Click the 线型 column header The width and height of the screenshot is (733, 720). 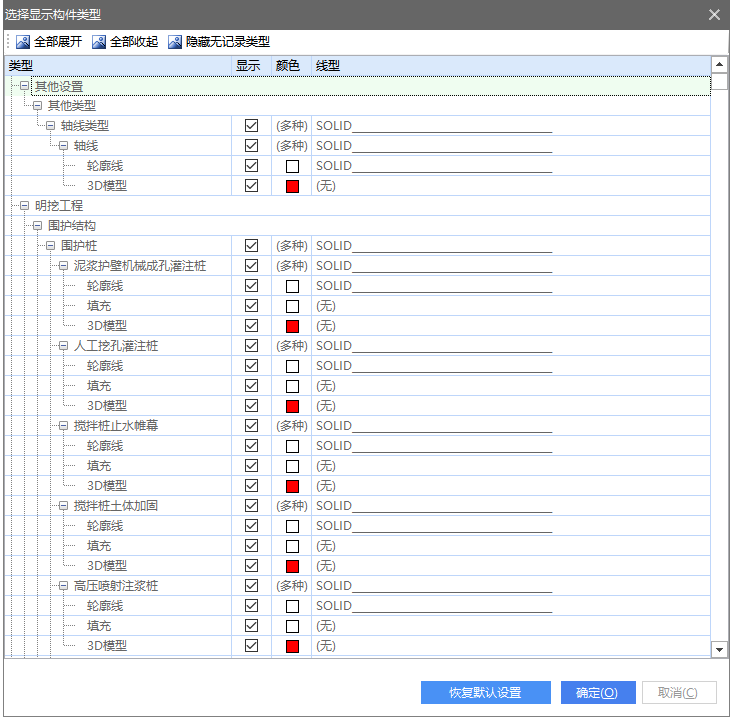tap(328, 65)
